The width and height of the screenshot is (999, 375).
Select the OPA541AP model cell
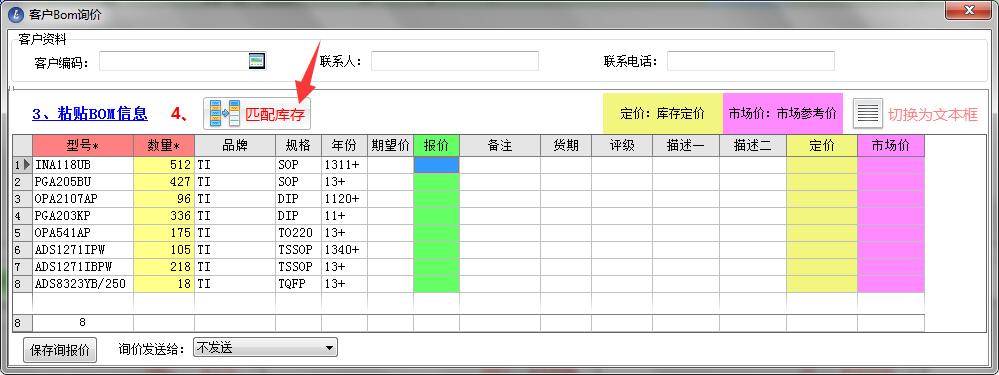pos(83,233)
